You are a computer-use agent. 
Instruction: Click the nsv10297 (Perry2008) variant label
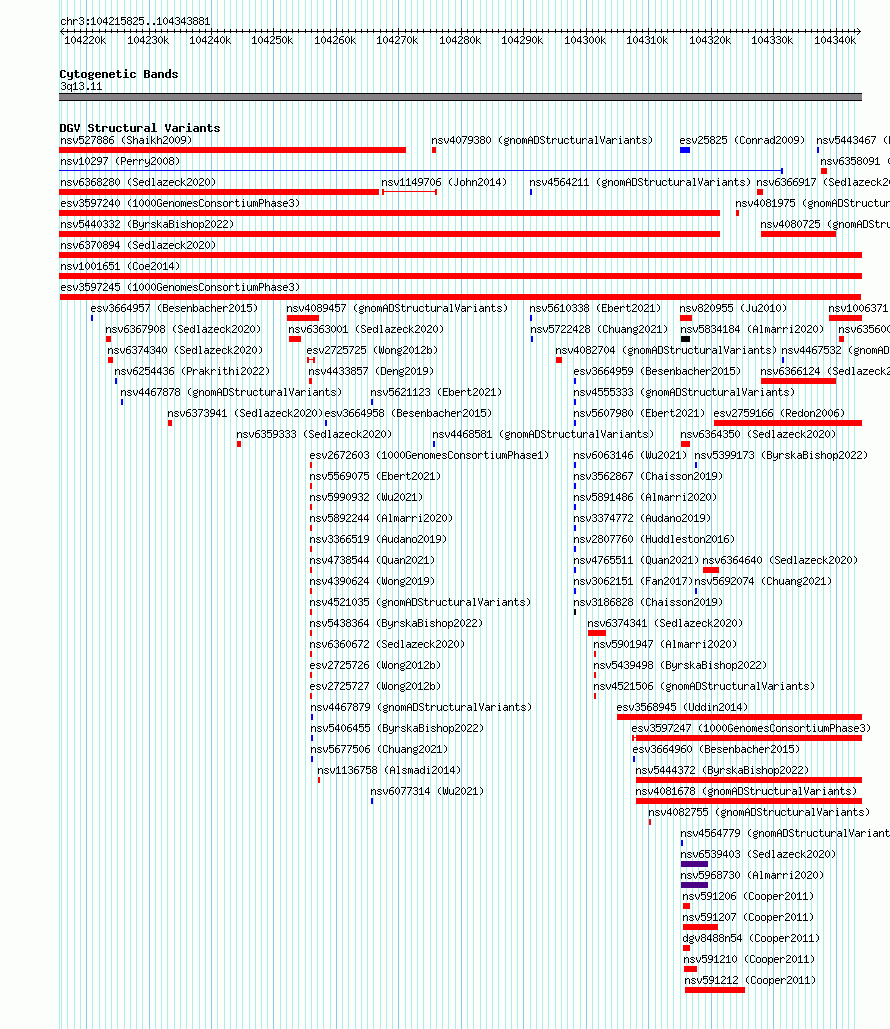tap(119, 161)
